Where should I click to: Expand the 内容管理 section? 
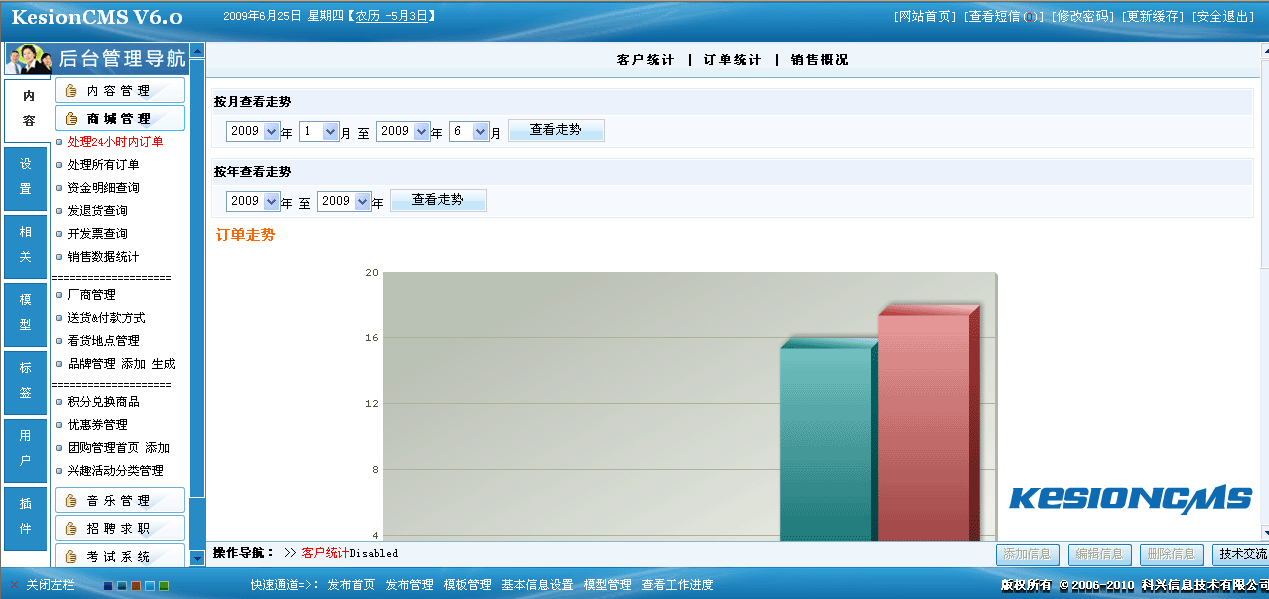coord(119,91)
